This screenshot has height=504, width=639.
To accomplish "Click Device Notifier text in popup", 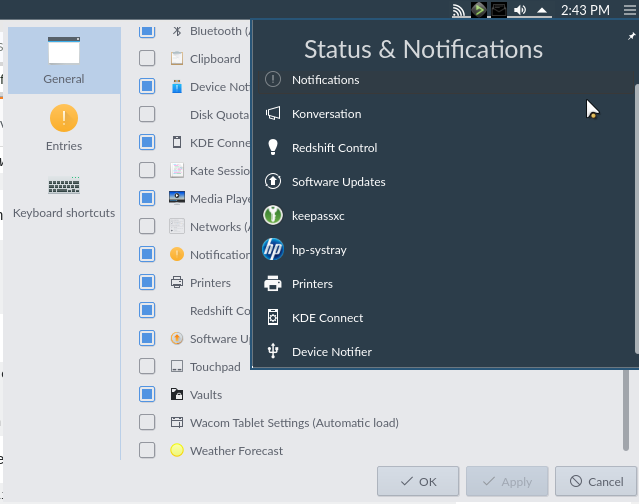I will tap(332, 352).
